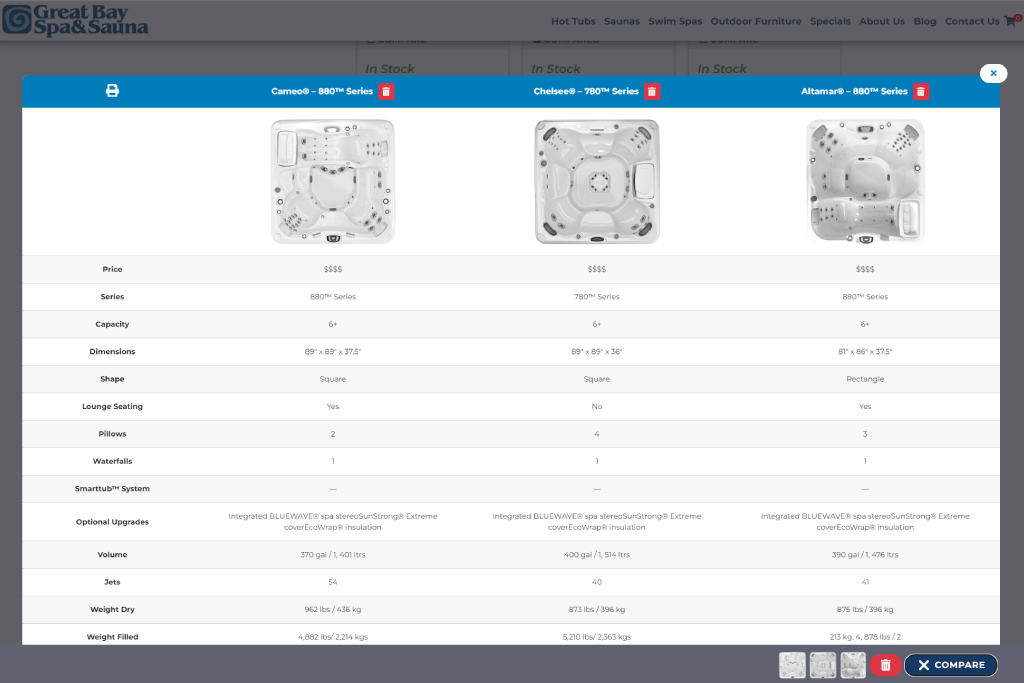Click Altamar shape value Rectangle

coord(865,379)
